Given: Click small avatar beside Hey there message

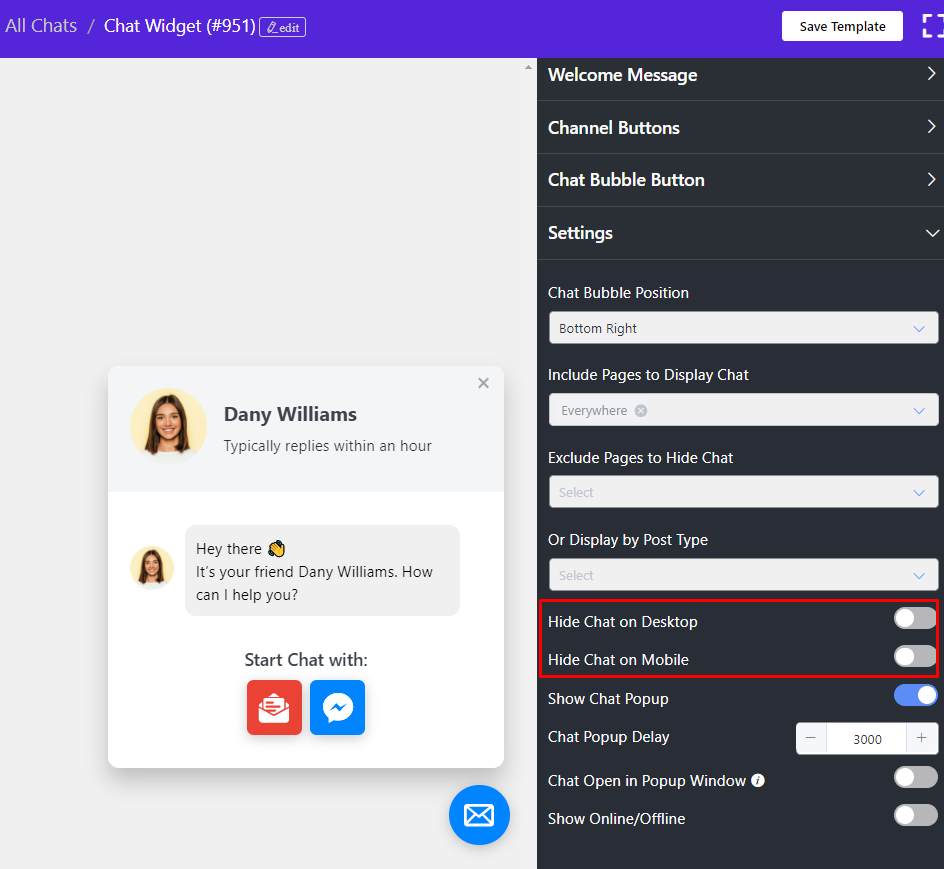Looking at the screenshot, I should [x=152, y=567].
